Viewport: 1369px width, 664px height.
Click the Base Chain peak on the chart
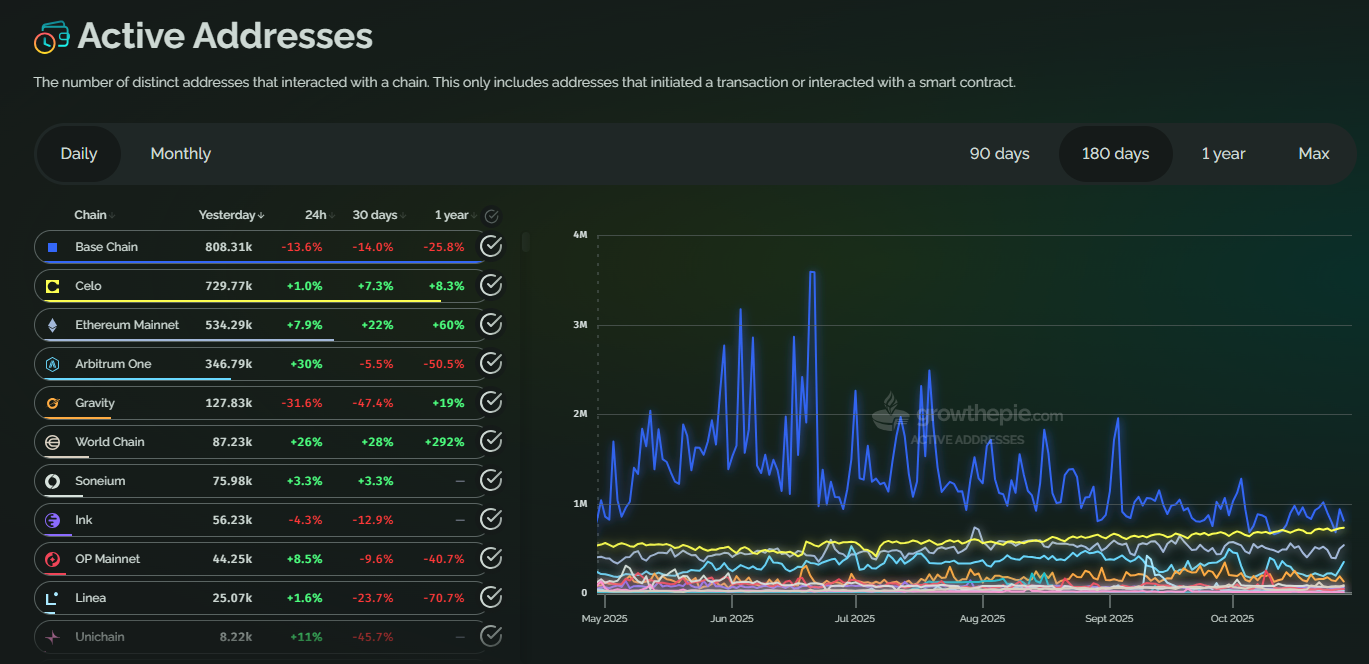click(812, 272)
